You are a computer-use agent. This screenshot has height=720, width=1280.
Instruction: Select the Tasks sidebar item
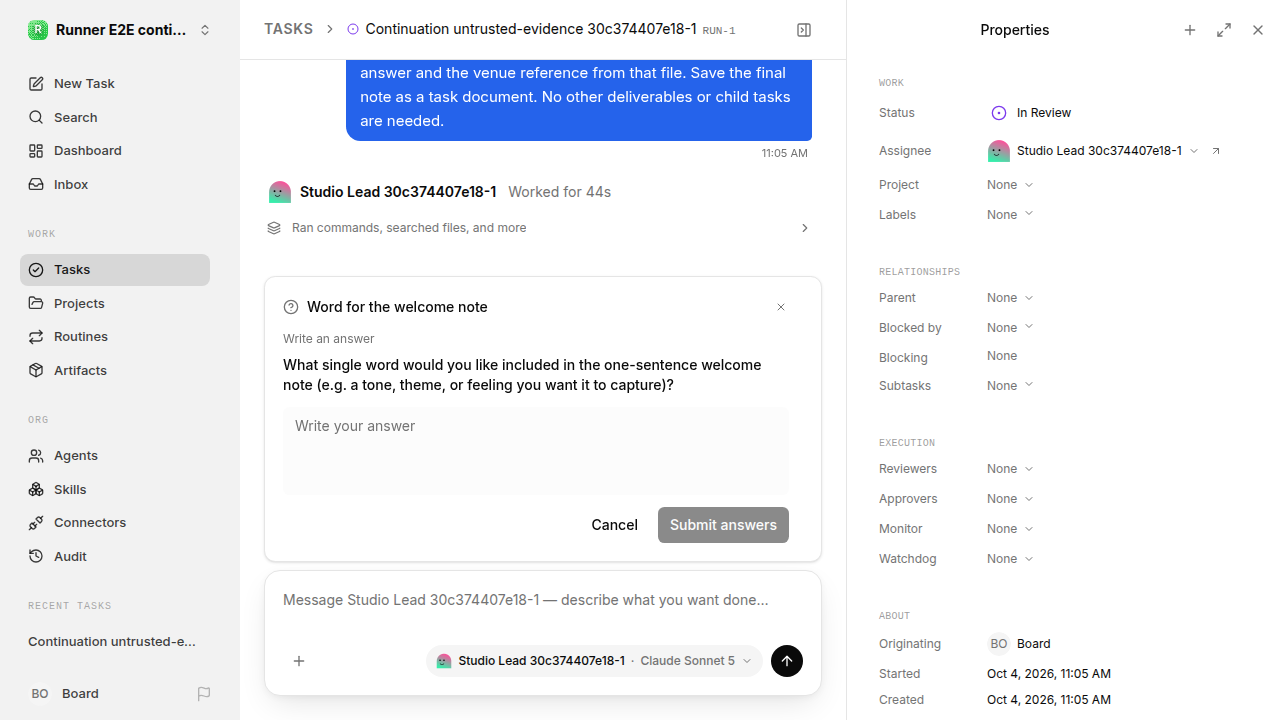pyautogui.click(x=115, y=270)
